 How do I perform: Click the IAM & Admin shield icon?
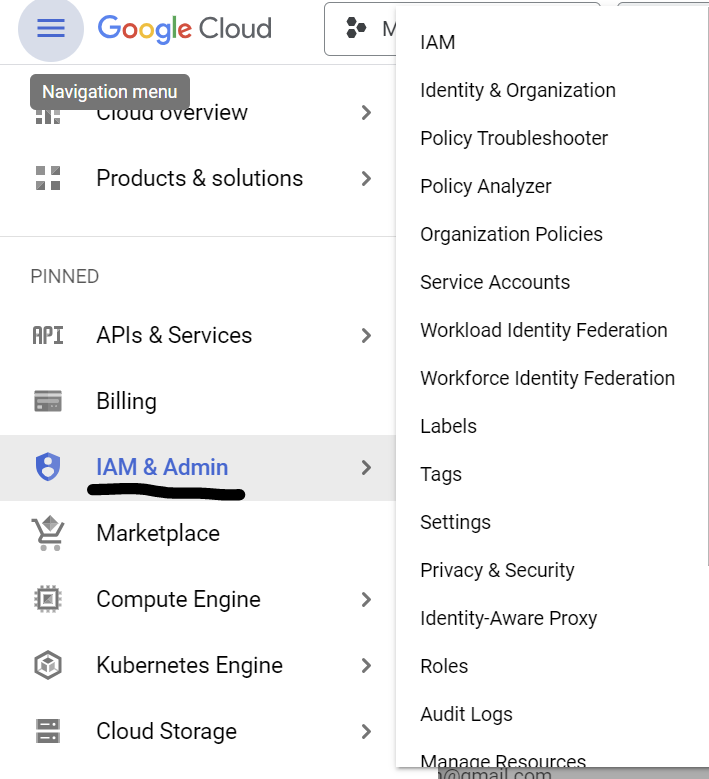48,467
